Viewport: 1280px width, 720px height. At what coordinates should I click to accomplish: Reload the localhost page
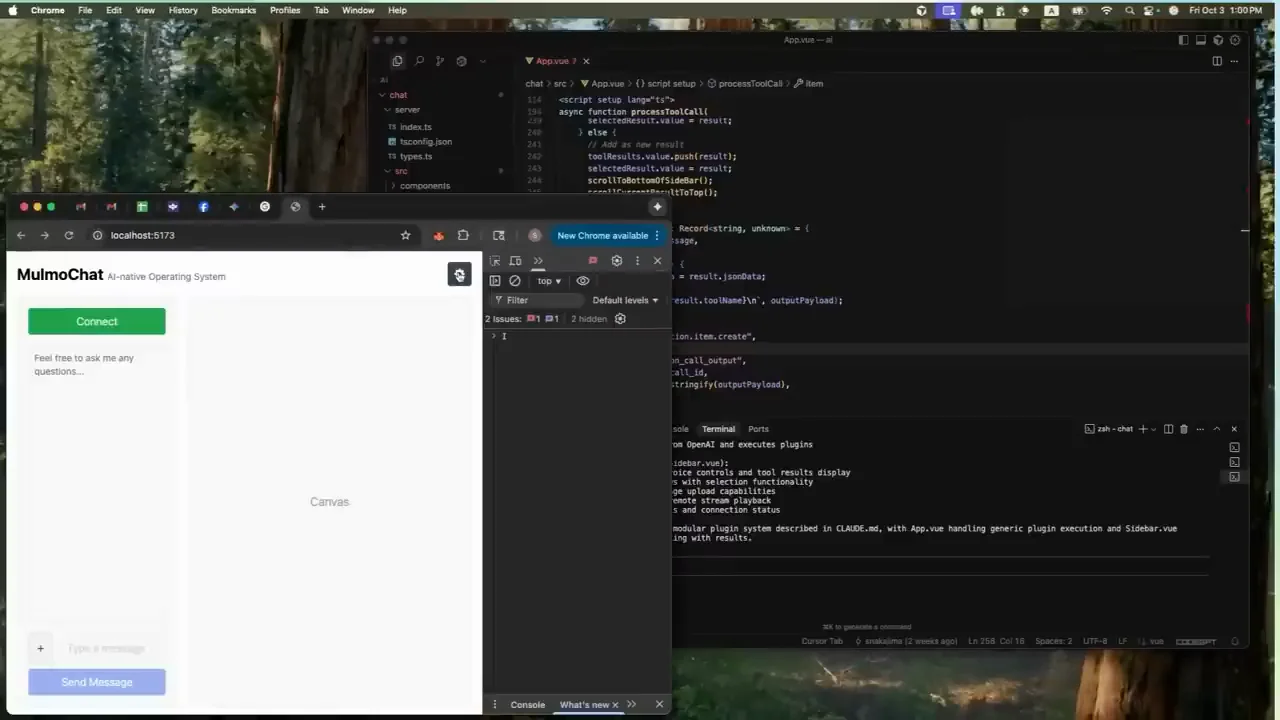[x=69, y=235]
